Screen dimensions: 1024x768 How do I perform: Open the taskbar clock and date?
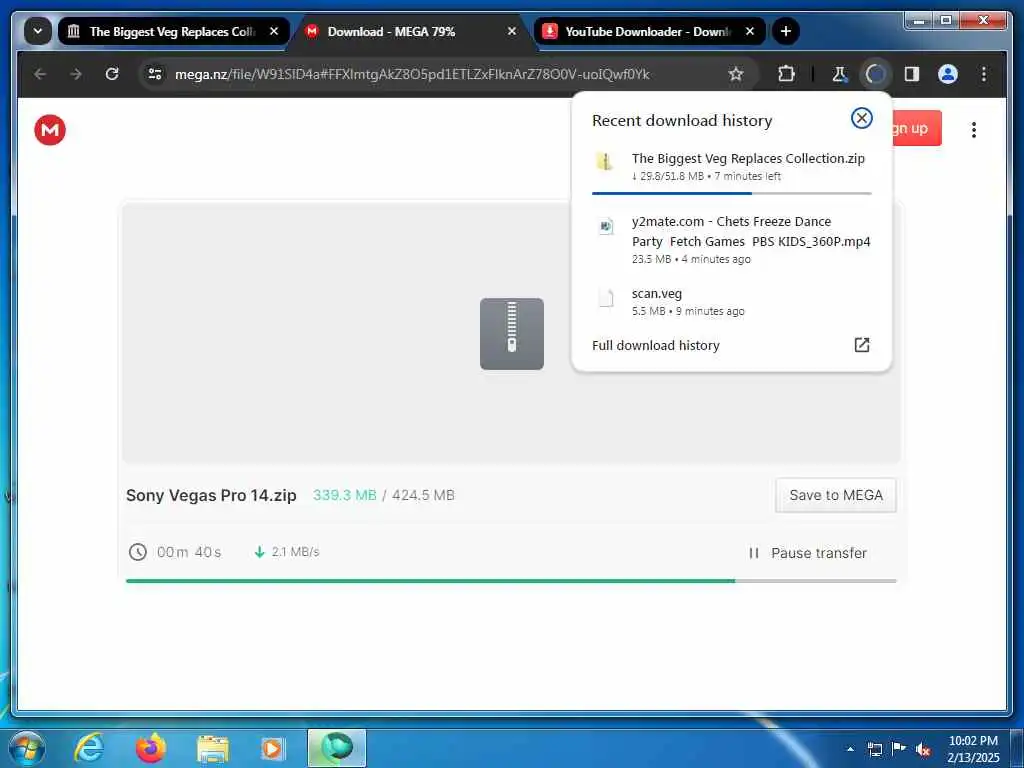tap(973, 749)
